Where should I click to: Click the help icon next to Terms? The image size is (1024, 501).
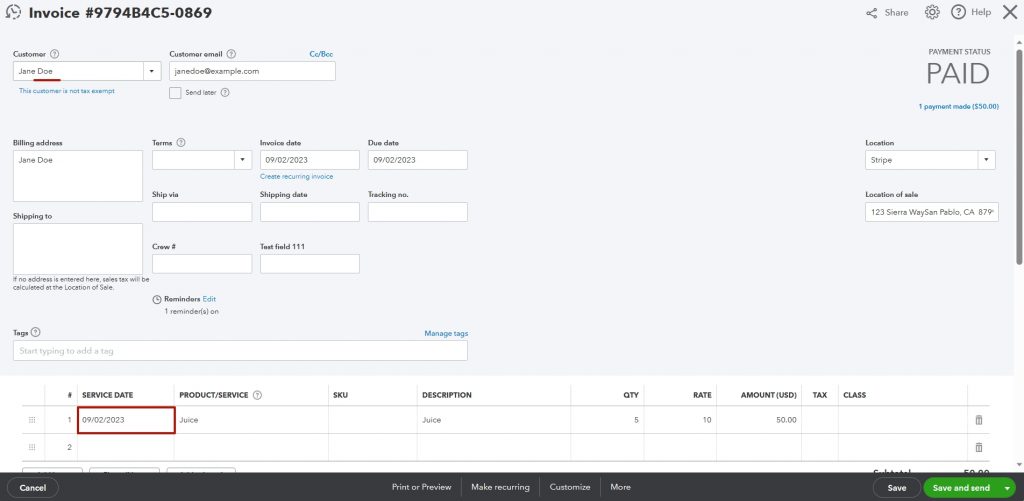(181, 142)
